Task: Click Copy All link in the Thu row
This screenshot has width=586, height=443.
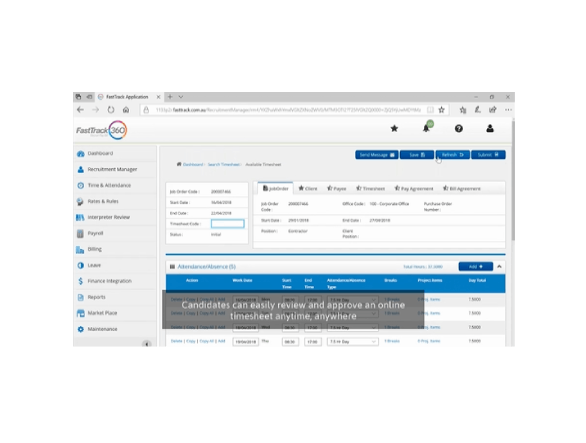Action: coord(207,341)
